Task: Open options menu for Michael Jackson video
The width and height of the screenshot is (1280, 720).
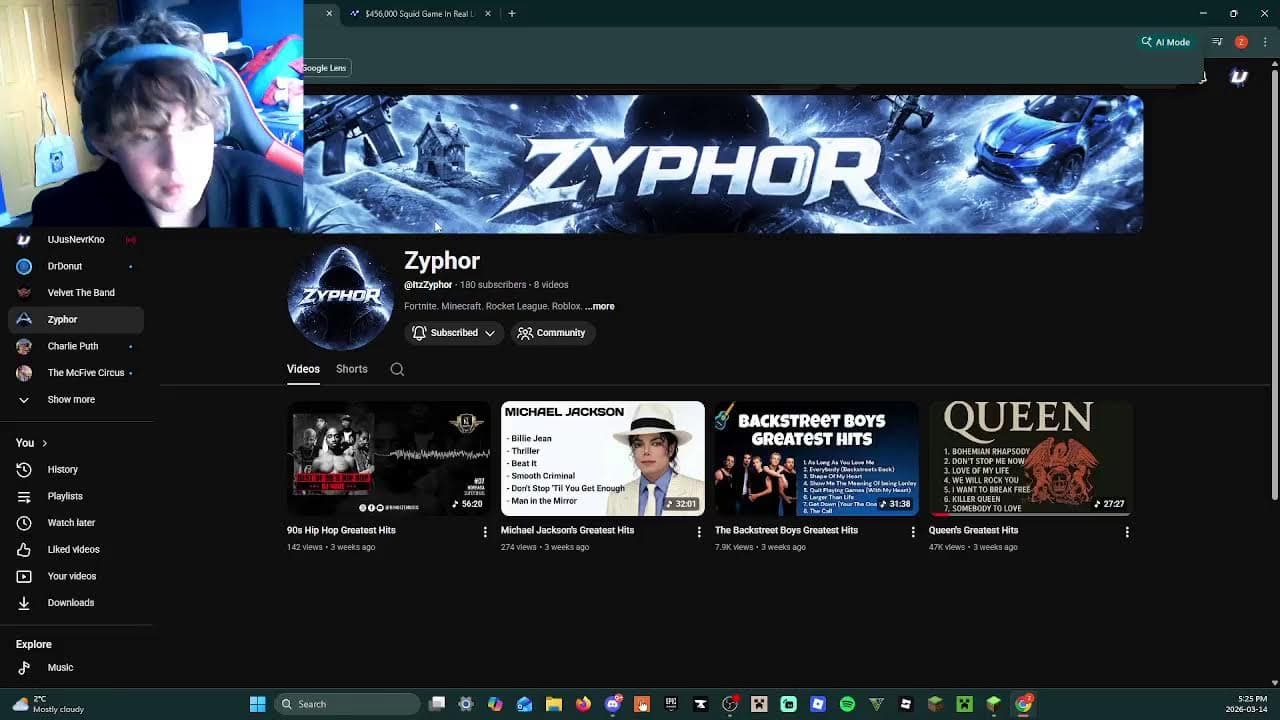Action: click(x=699, y=532)
